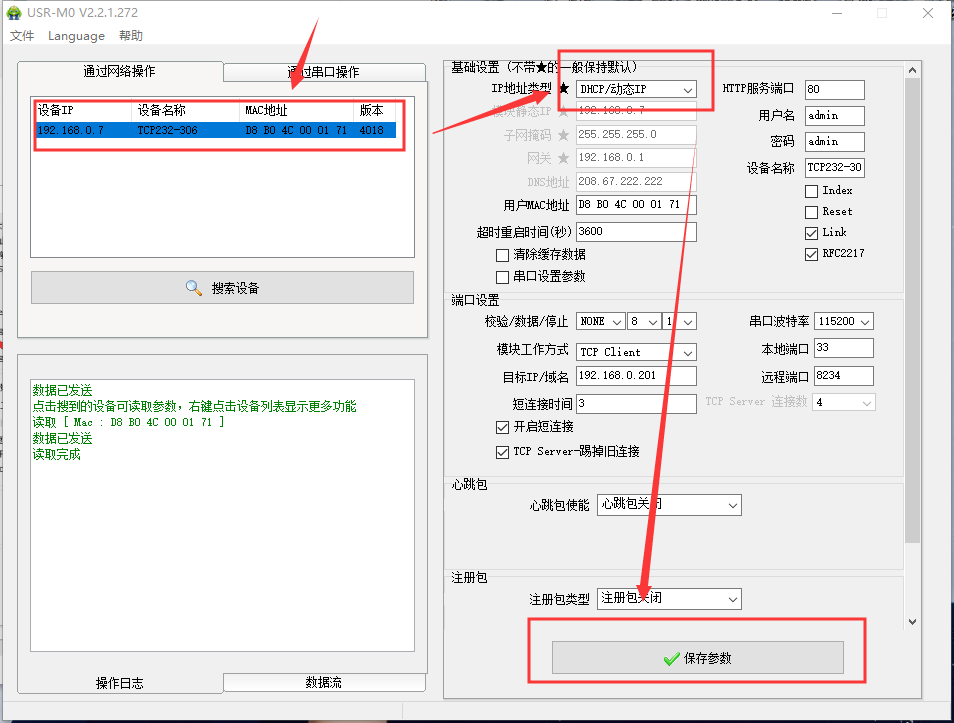This screenshot has height=723, width=954.
Task: Click the magnifier icon on search device button
Action: pyautogui.click(x=194, y=288)
